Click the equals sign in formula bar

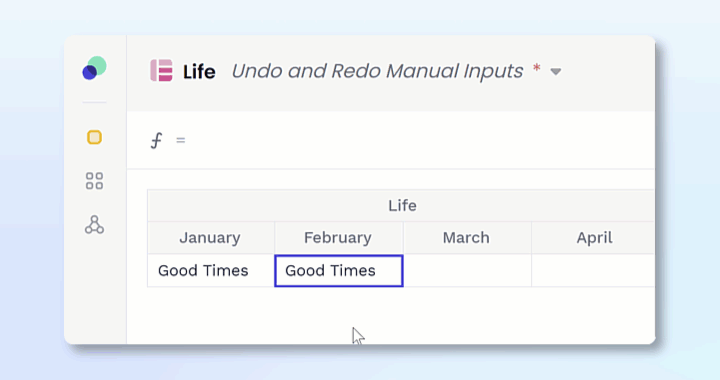[x=180, y=140]
